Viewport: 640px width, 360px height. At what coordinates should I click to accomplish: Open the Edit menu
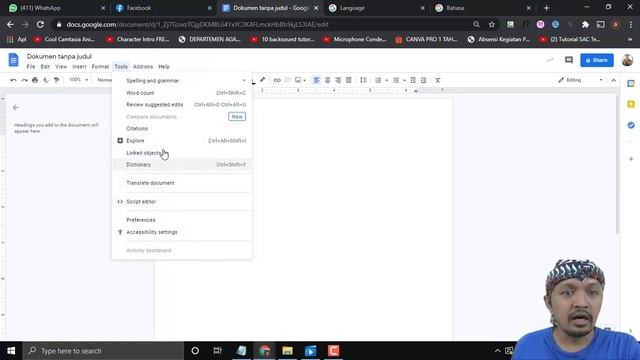pos(45,67)
